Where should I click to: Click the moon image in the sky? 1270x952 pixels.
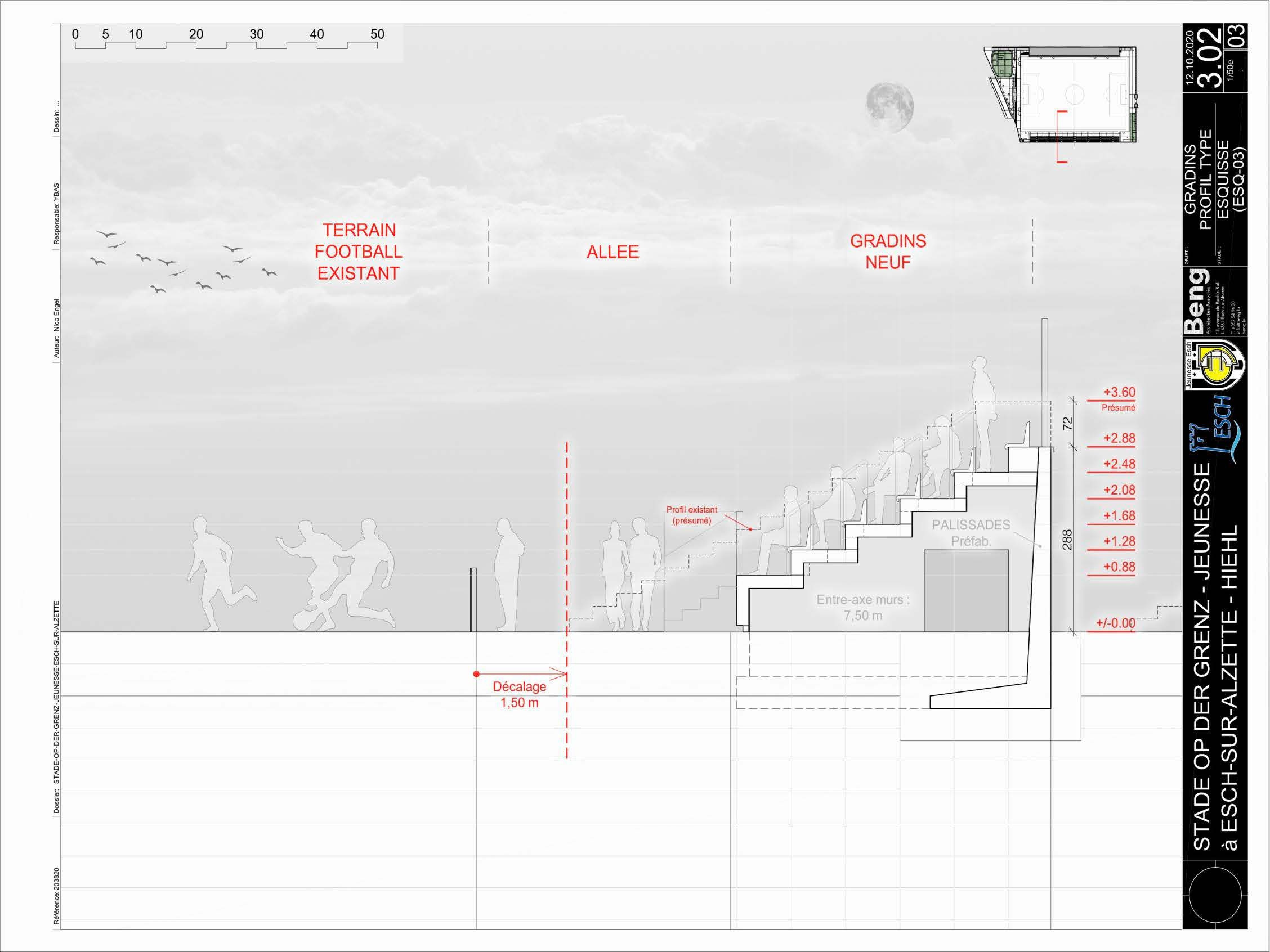(x=889, y=107)
